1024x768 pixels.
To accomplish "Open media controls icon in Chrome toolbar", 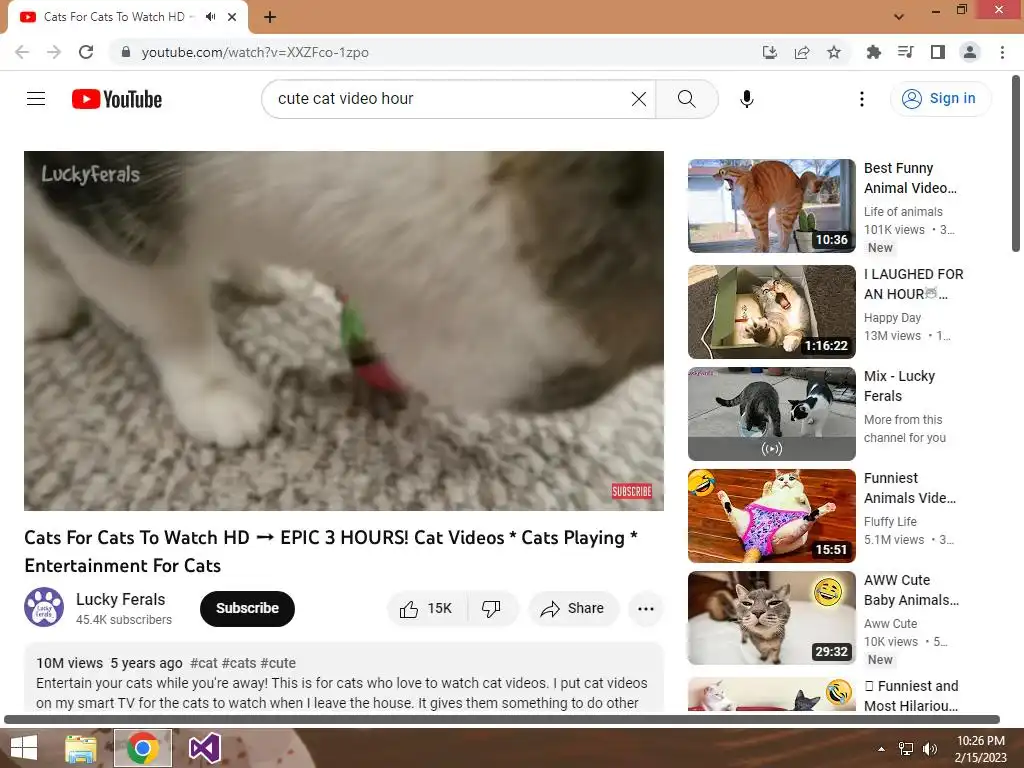I will pyautogui.click(x=905, y=52).
